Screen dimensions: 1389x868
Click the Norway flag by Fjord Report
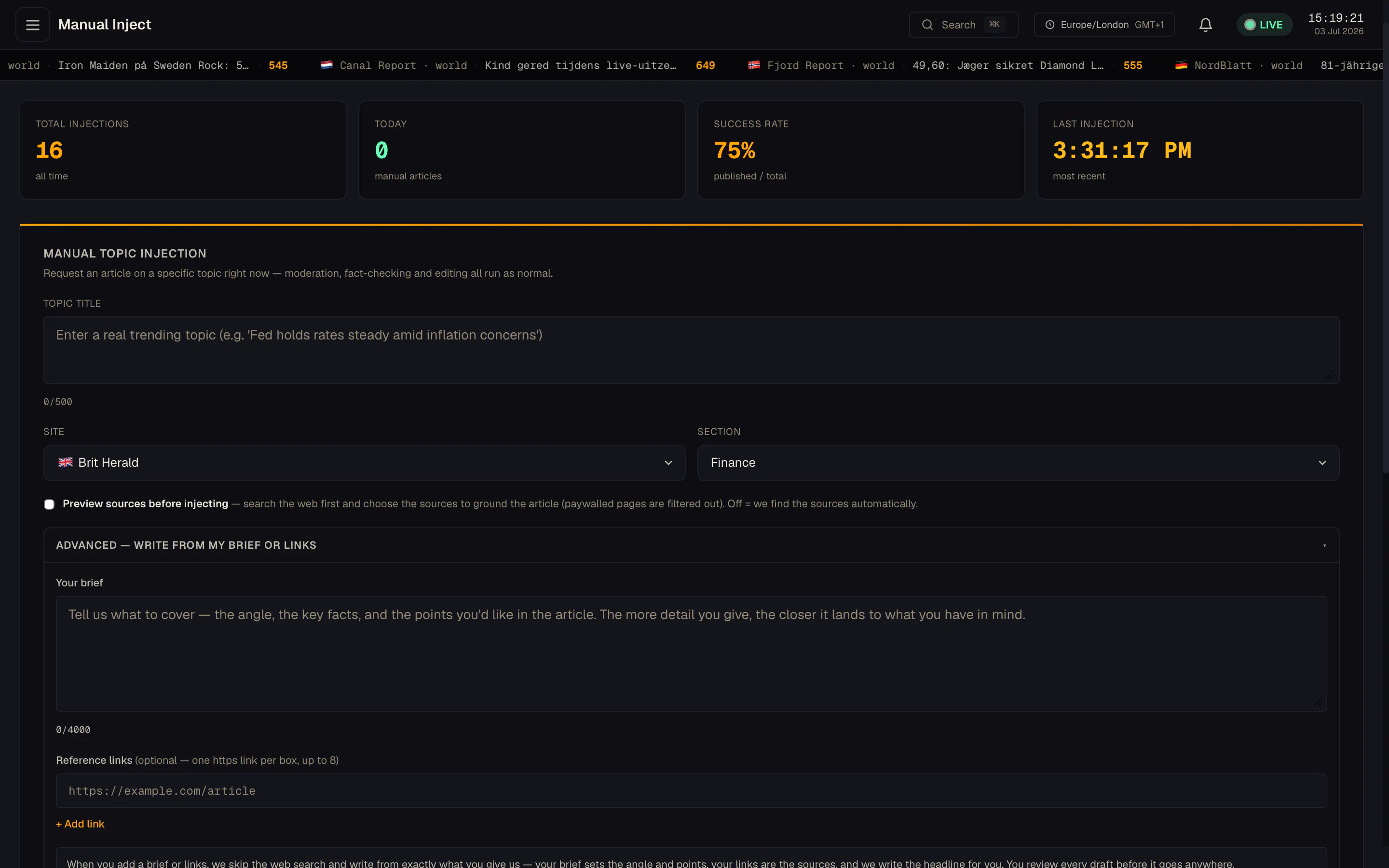(x=754, y=66)
